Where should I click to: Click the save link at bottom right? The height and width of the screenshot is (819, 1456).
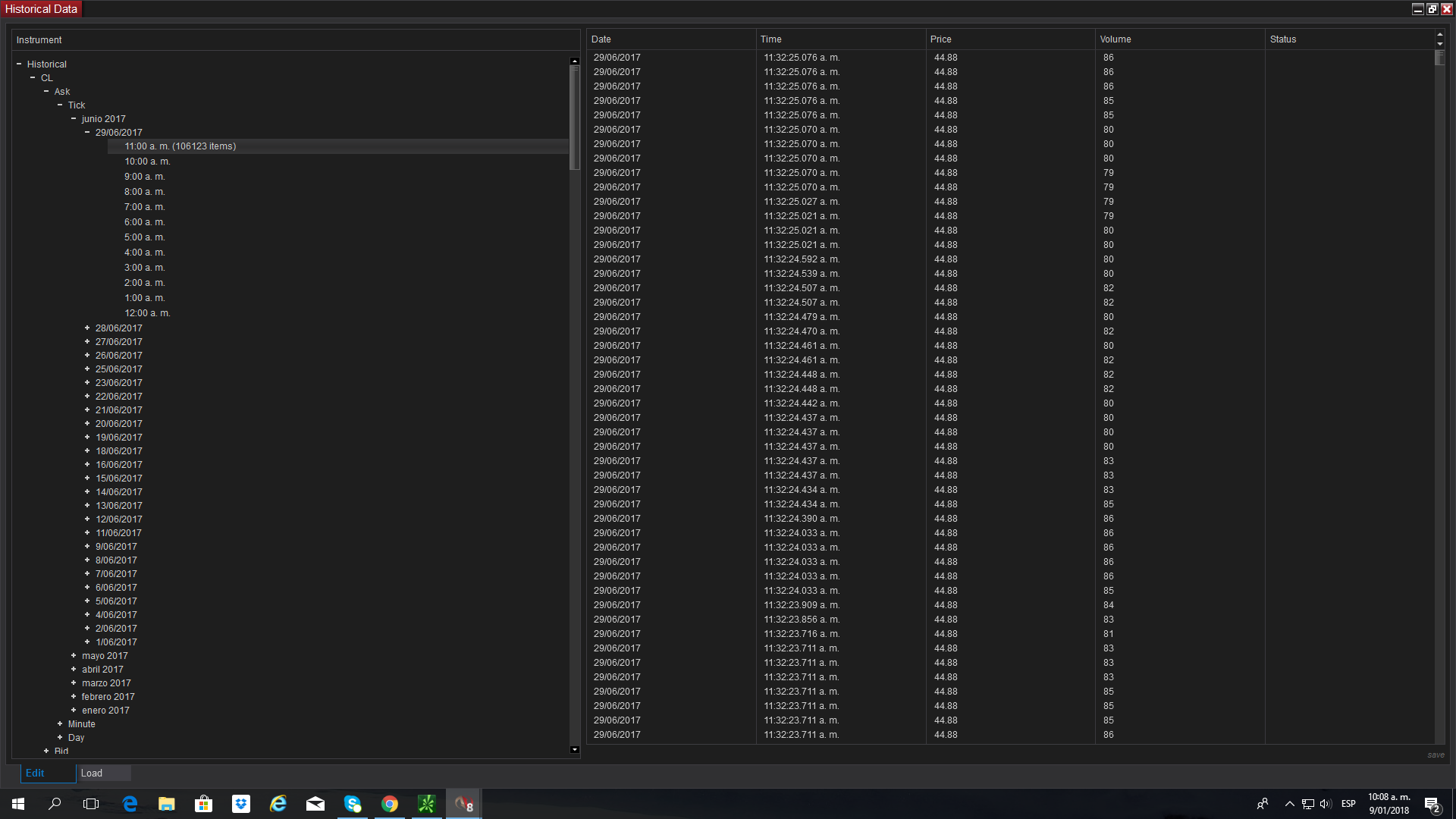click(1436, 755)
